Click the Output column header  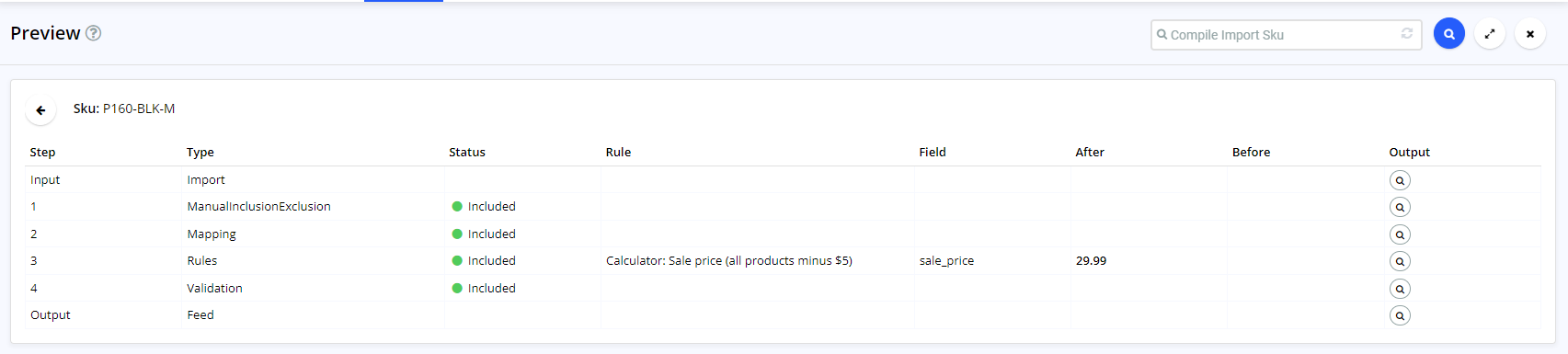(1409, 153)
